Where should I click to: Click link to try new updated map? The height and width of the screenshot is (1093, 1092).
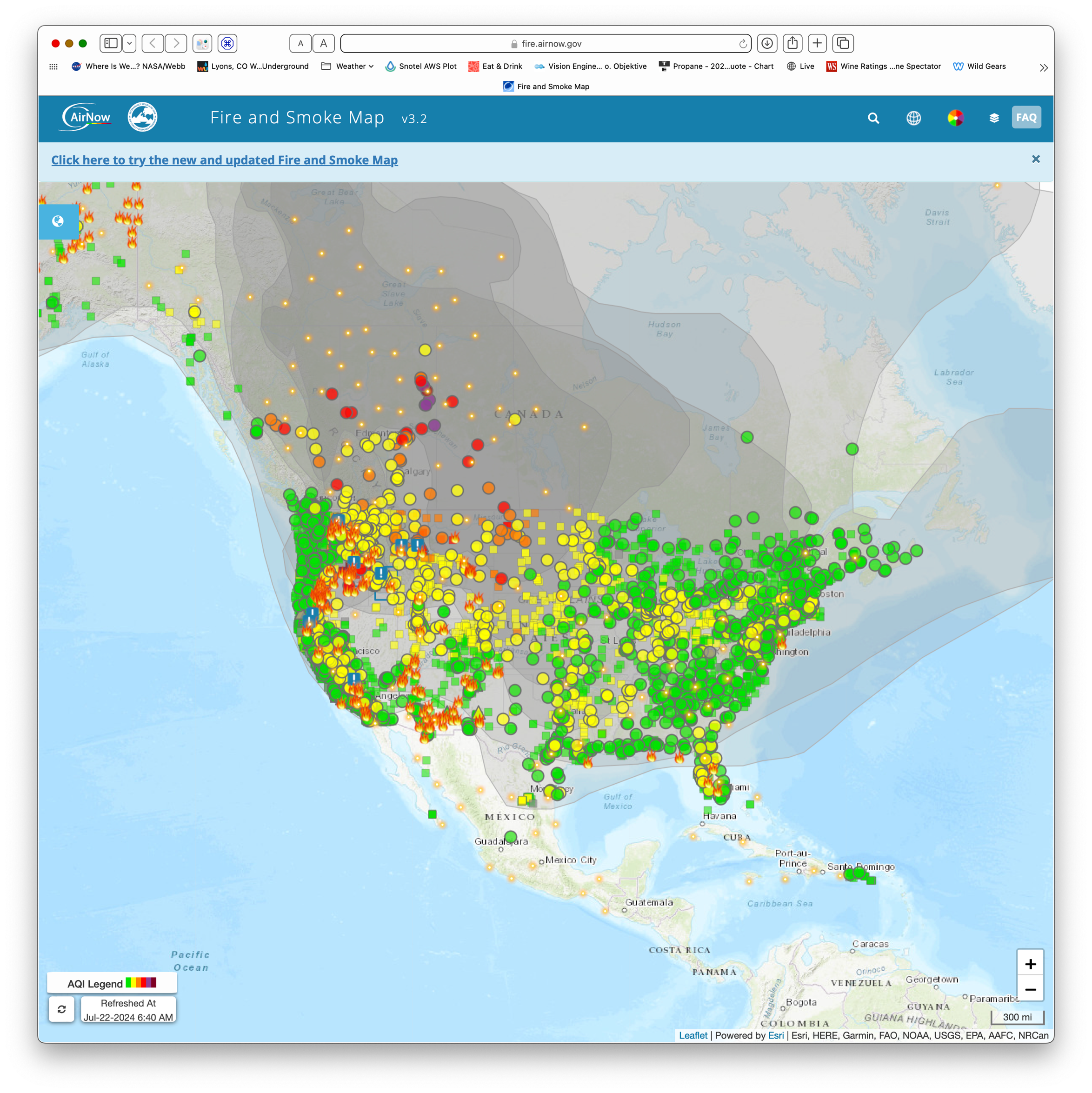coord(224,160)
